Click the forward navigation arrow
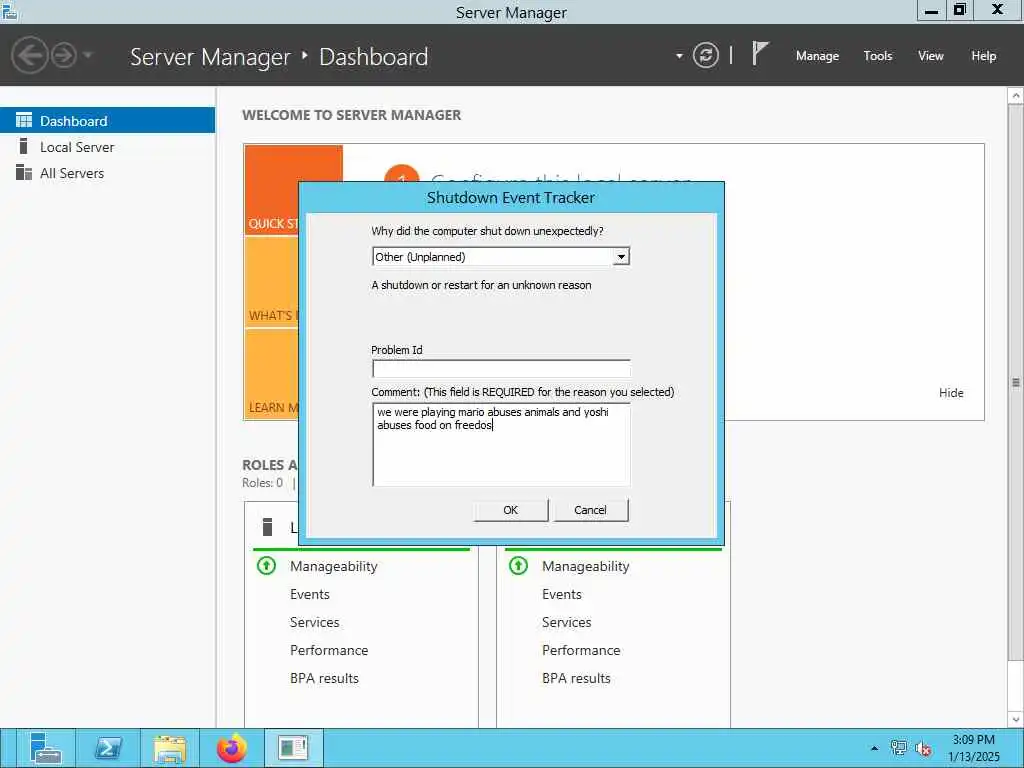 click(64, 56)
